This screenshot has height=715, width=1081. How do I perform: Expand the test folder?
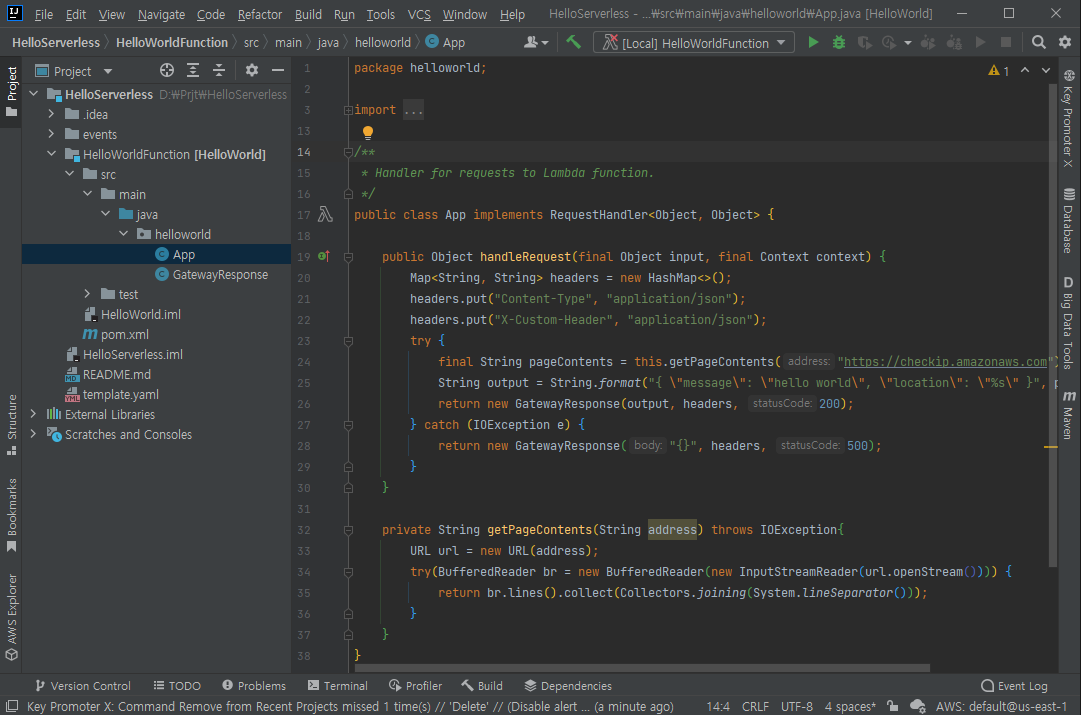[87, 294]
